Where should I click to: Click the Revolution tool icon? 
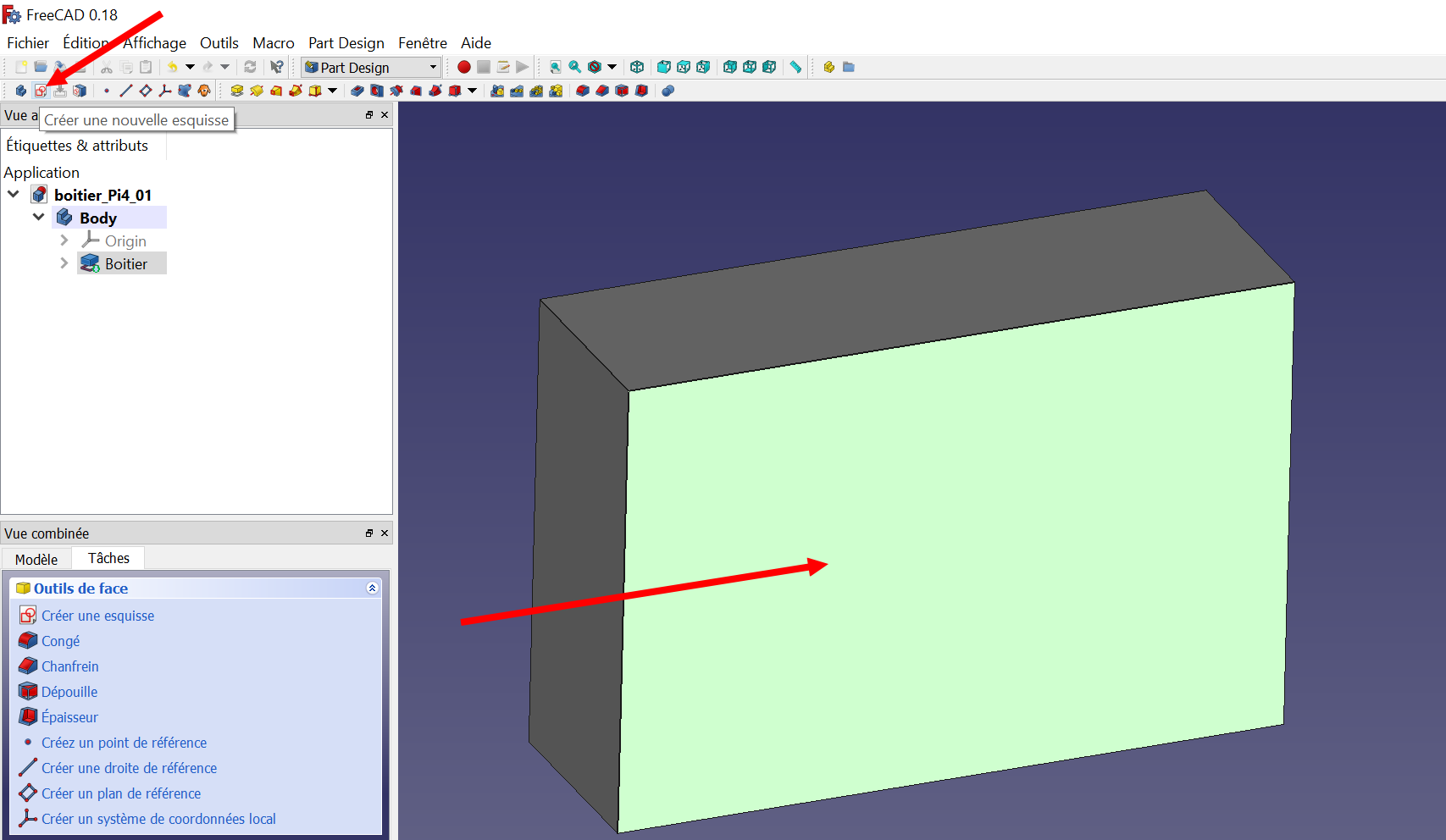point(257,91)
